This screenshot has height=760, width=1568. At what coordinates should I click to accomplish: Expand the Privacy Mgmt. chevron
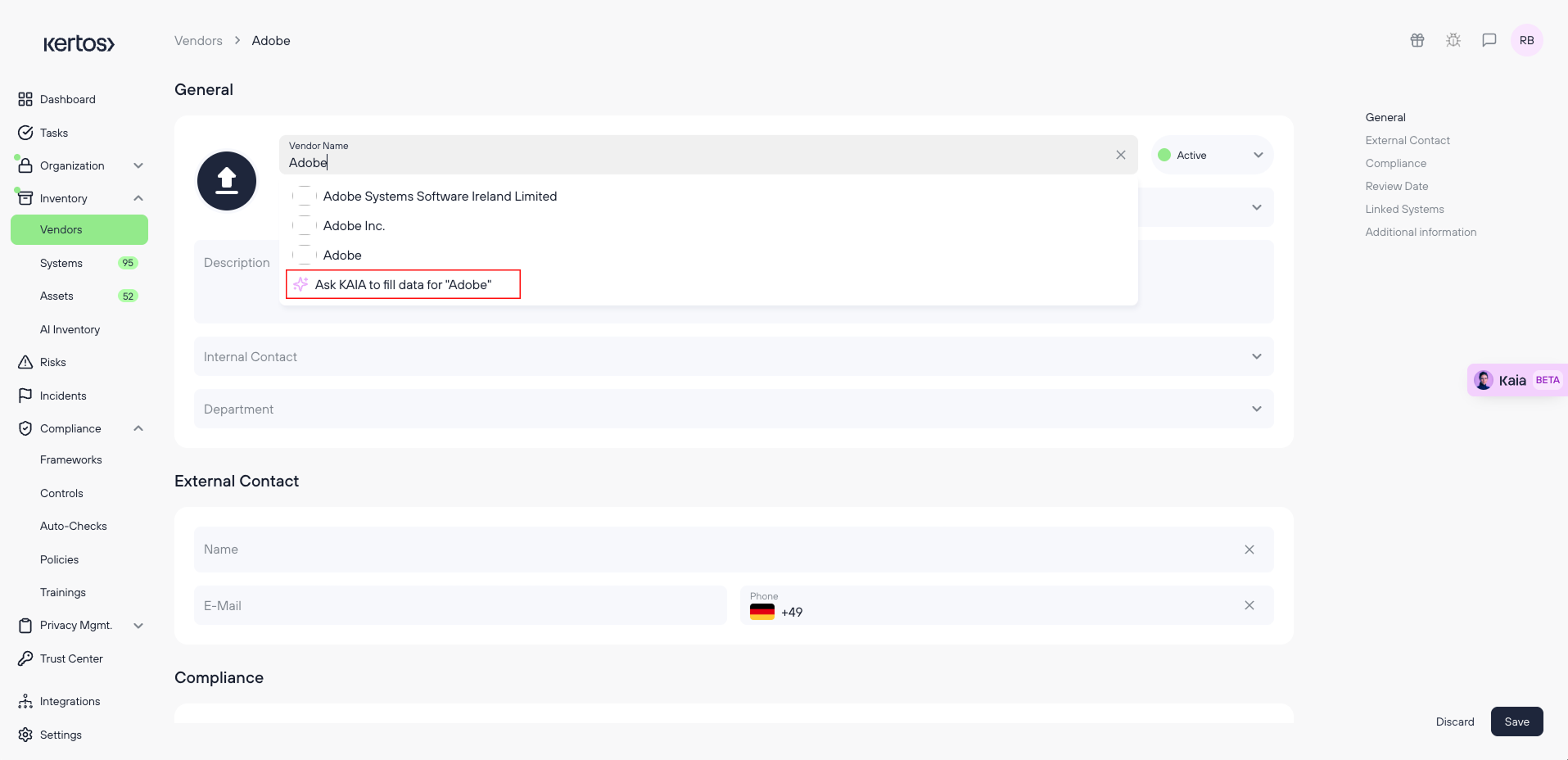pyautogui.click(x=138, y=626)
